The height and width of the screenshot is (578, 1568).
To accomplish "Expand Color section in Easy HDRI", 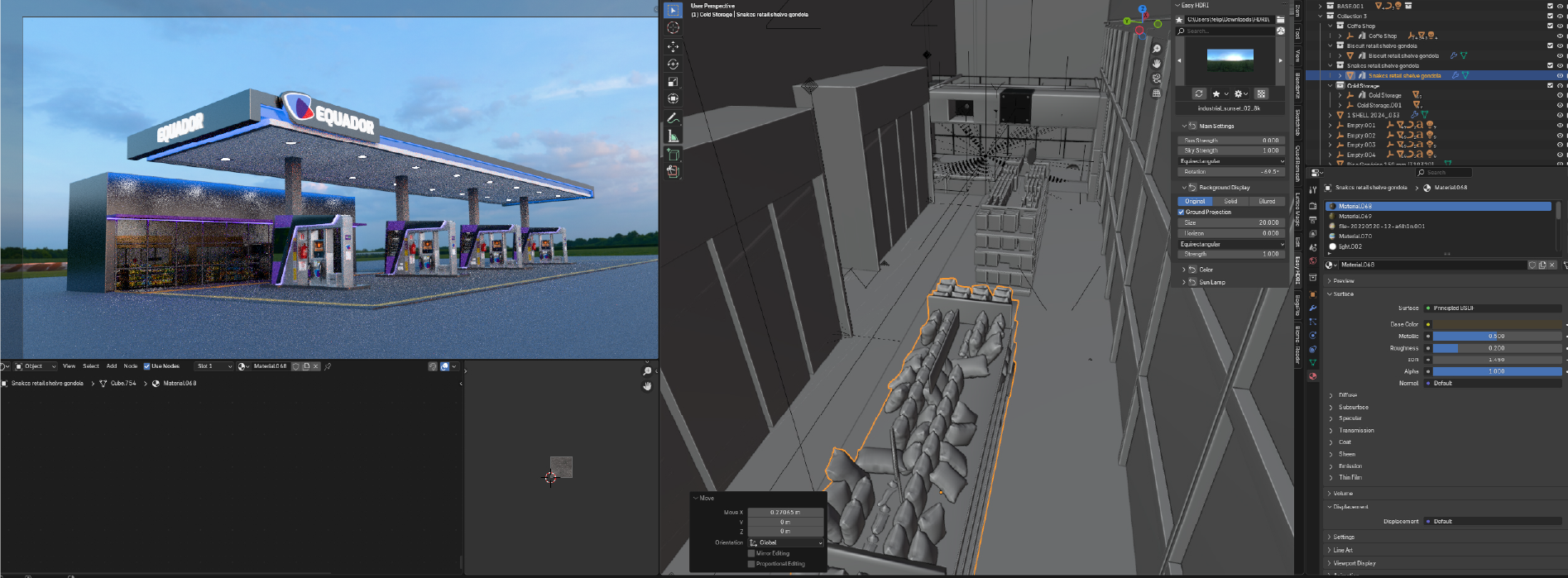I will [x=1183, y=270].
